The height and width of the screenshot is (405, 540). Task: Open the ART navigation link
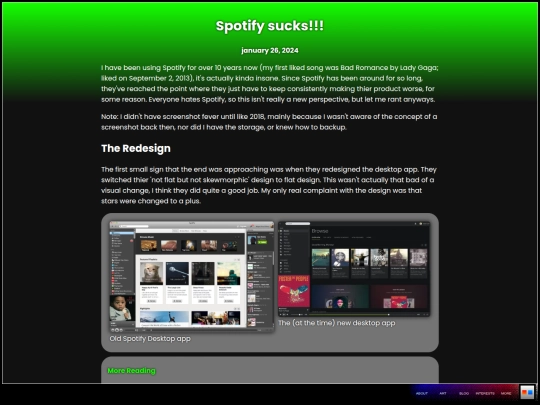443,393
